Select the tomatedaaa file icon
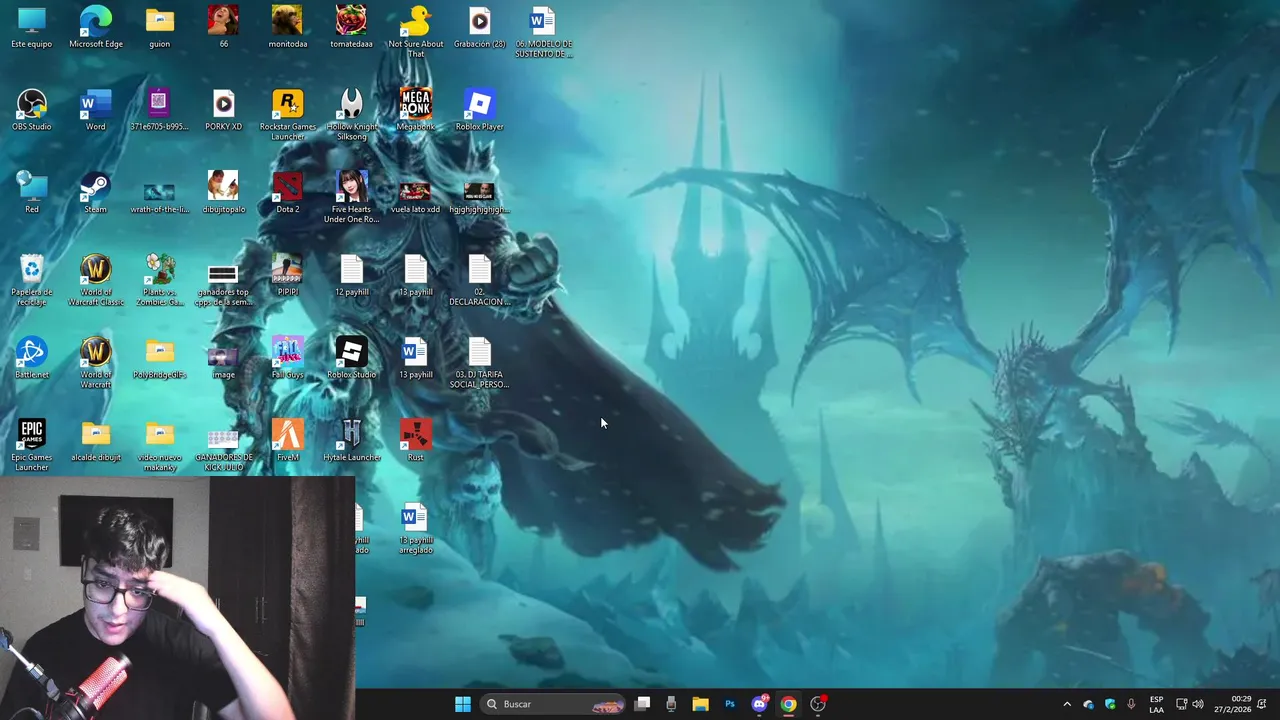This screenshot has height=720, width=1280. pos(351,27)
